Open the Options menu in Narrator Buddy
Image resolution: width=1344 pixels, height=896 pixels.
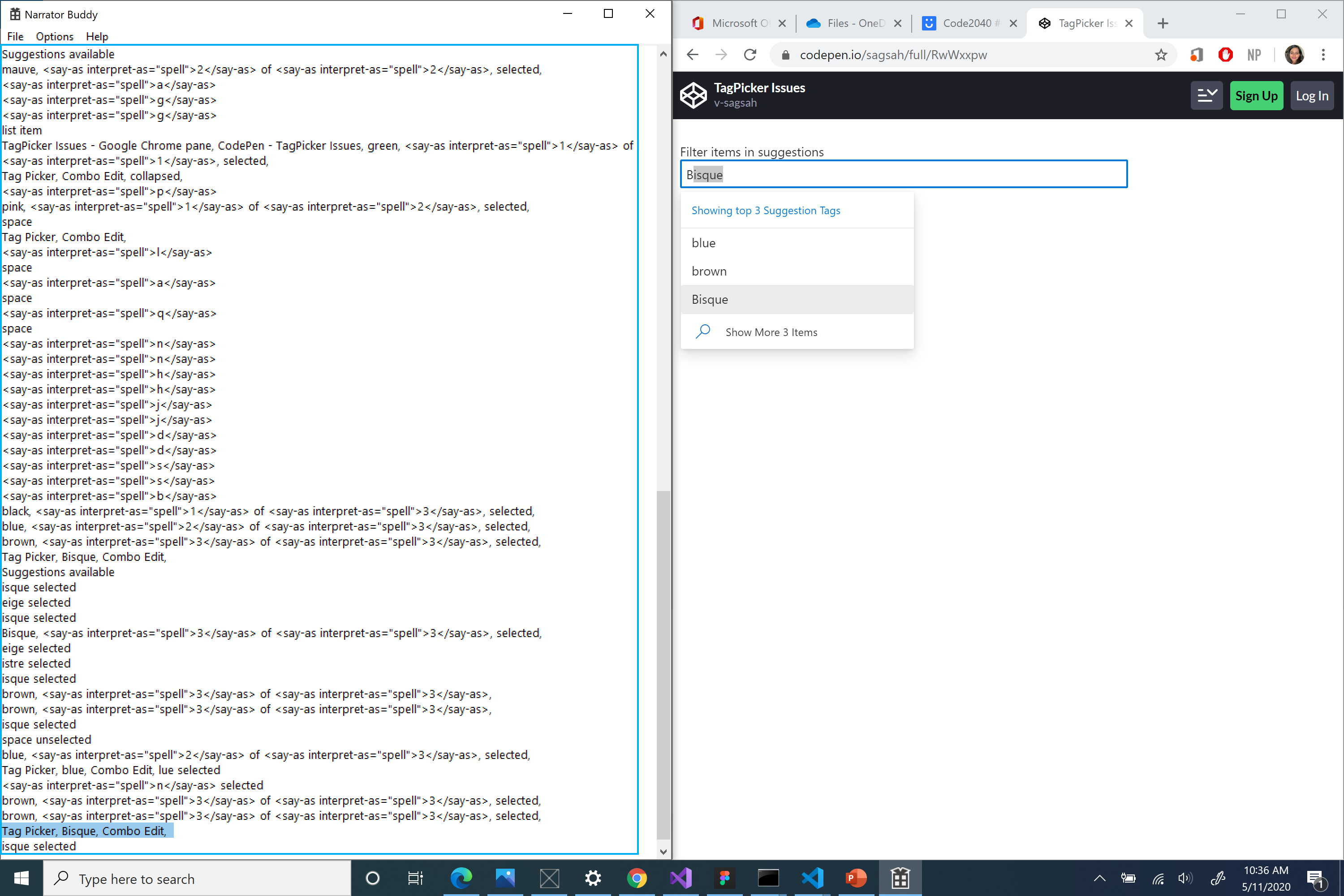click(54, 36)
